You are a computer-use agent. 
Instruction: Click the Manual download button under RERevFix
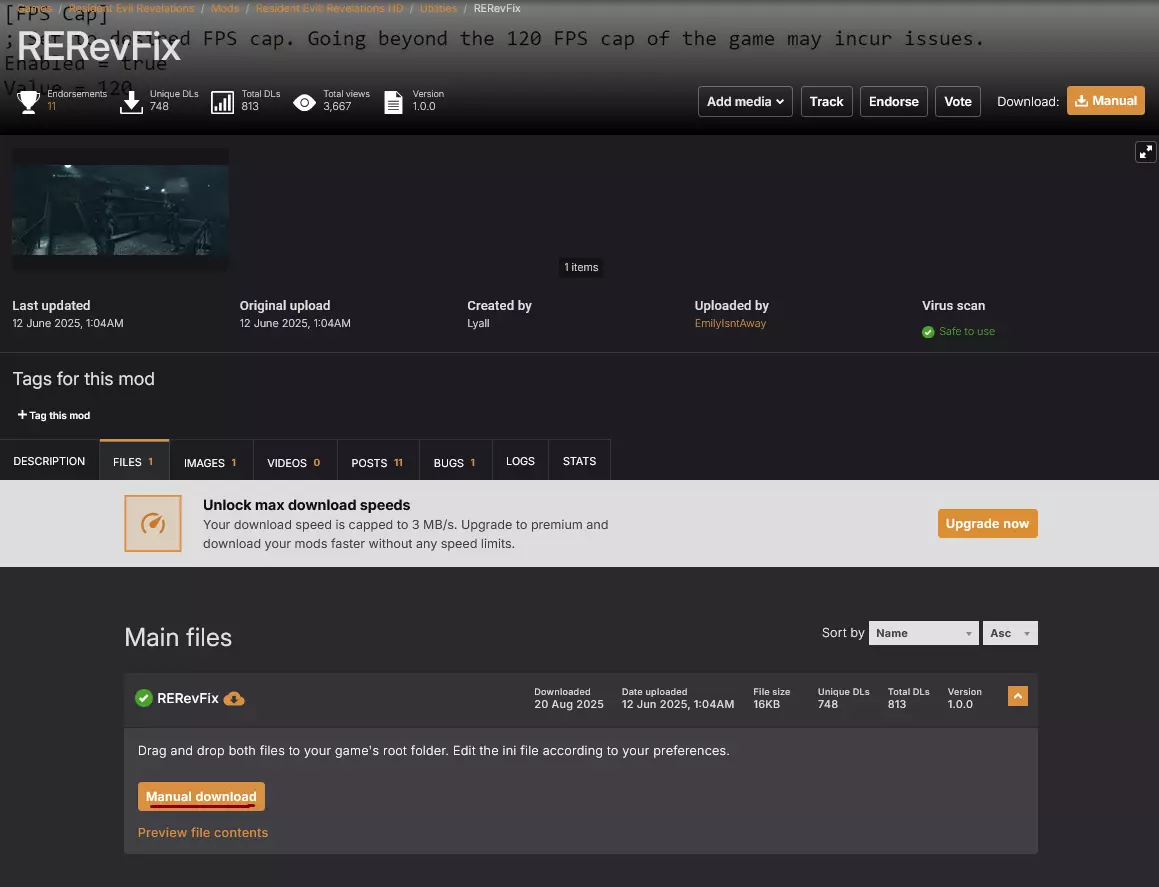coord(201,797)
